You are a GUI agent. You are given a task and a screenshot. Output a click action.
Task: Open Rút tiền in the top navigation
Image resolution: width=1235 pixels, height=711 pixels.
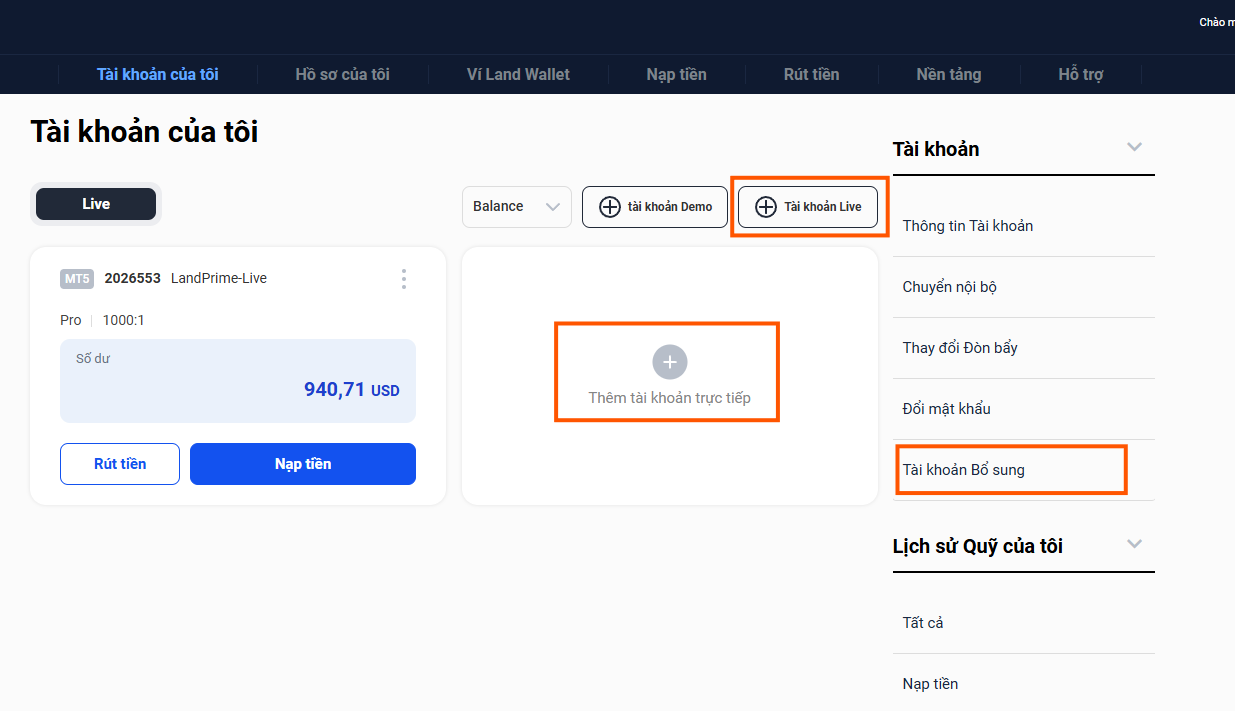click(x=811, y=74)
